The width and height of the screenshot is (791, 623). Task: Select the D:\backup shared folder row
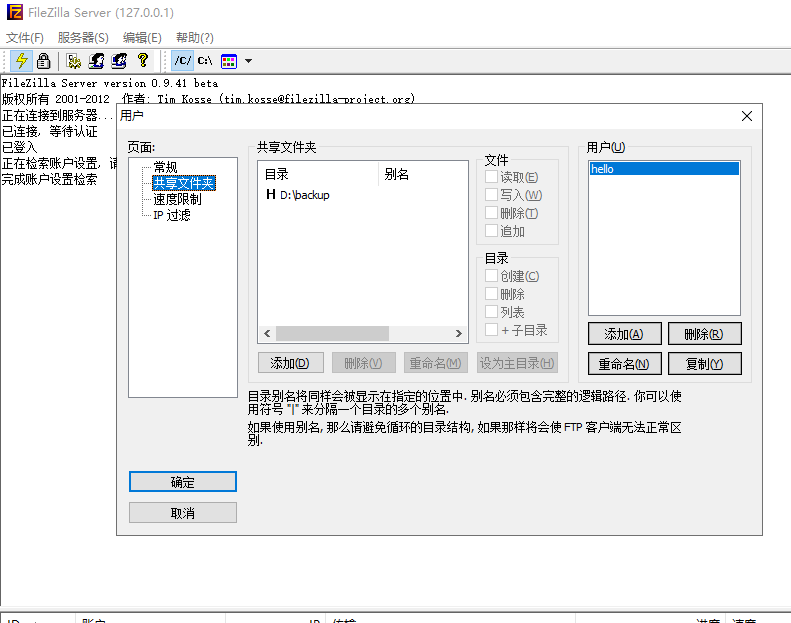(363, 195)
